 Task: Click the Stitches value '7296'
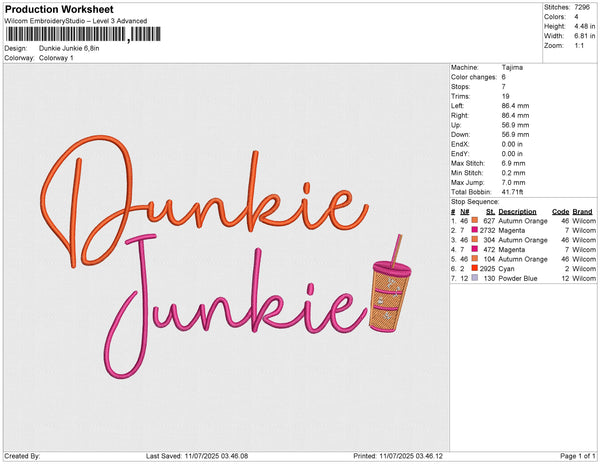[582, 7]
